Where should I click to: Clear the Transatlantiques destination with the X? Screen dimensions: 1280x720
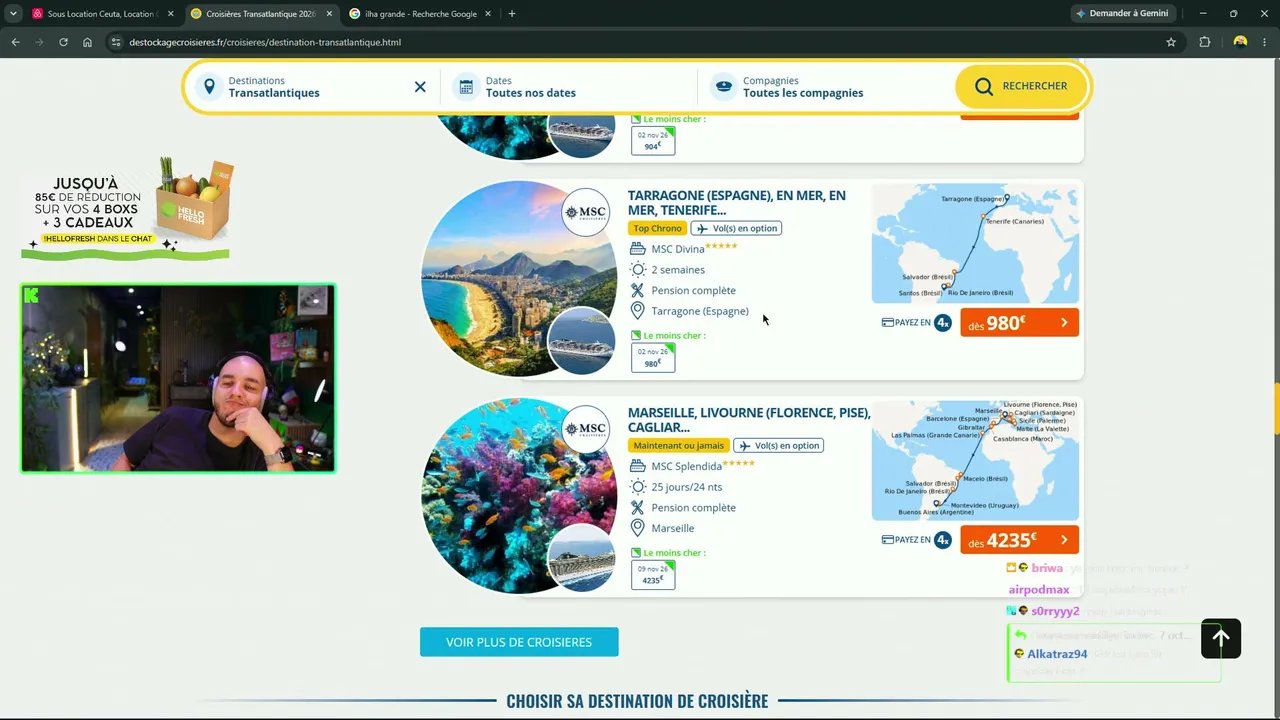click(420, 87)
